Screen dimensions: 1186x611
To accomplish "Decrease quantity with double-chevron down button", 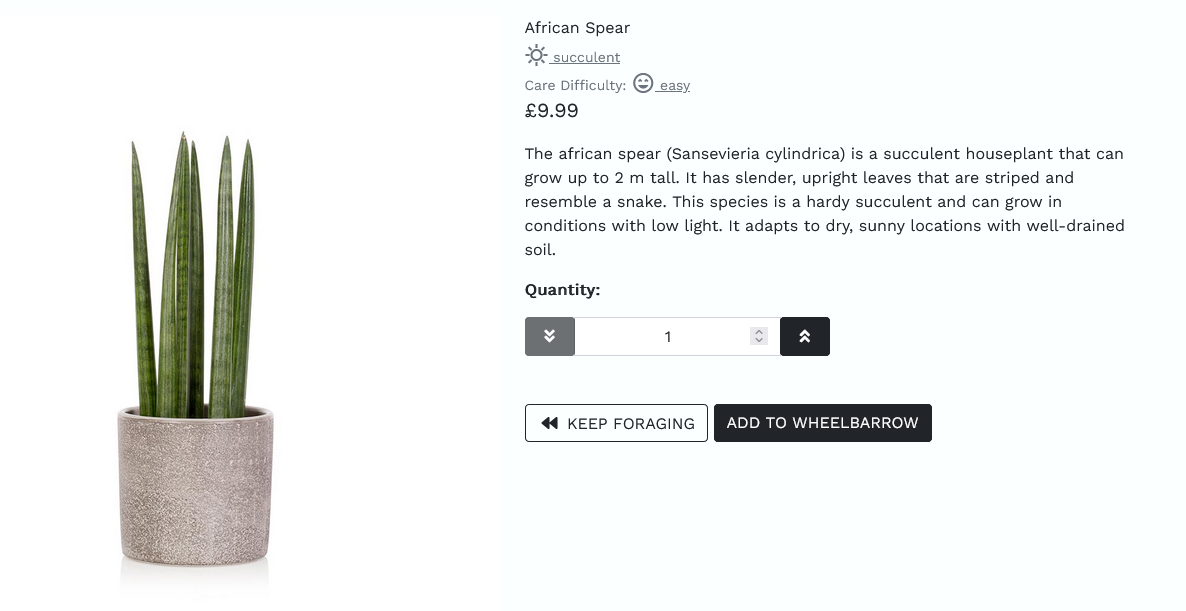I will tap(549, 336).
